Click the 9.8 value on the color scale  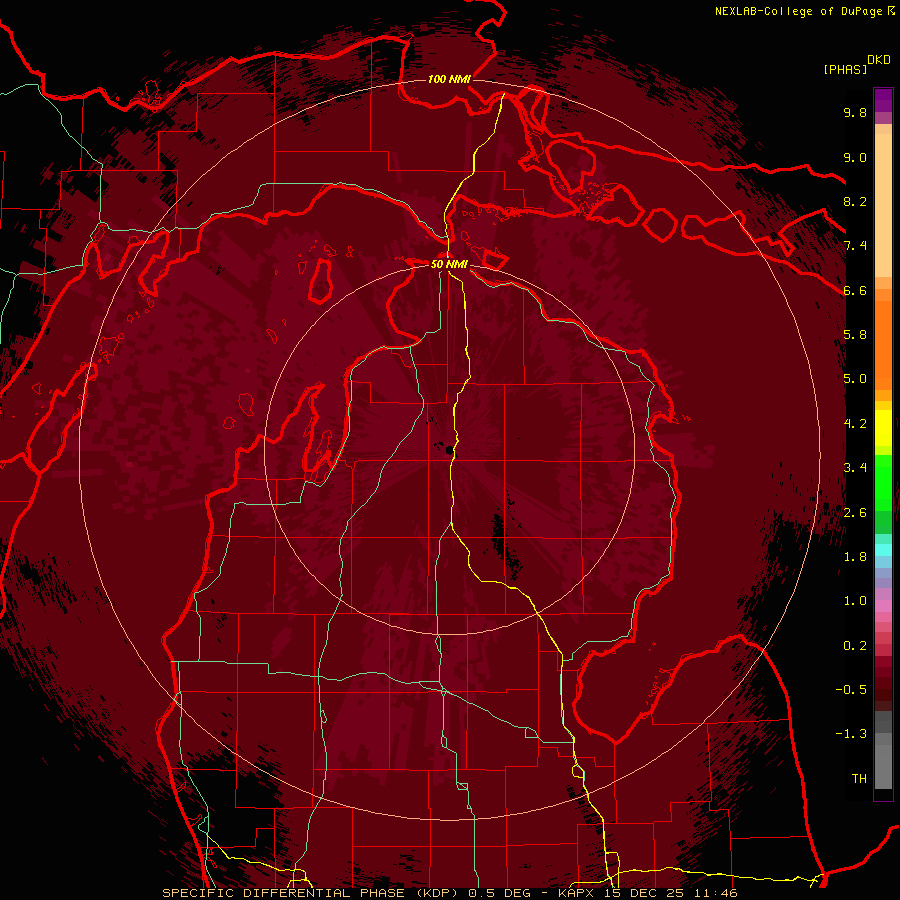pos(855,112)
